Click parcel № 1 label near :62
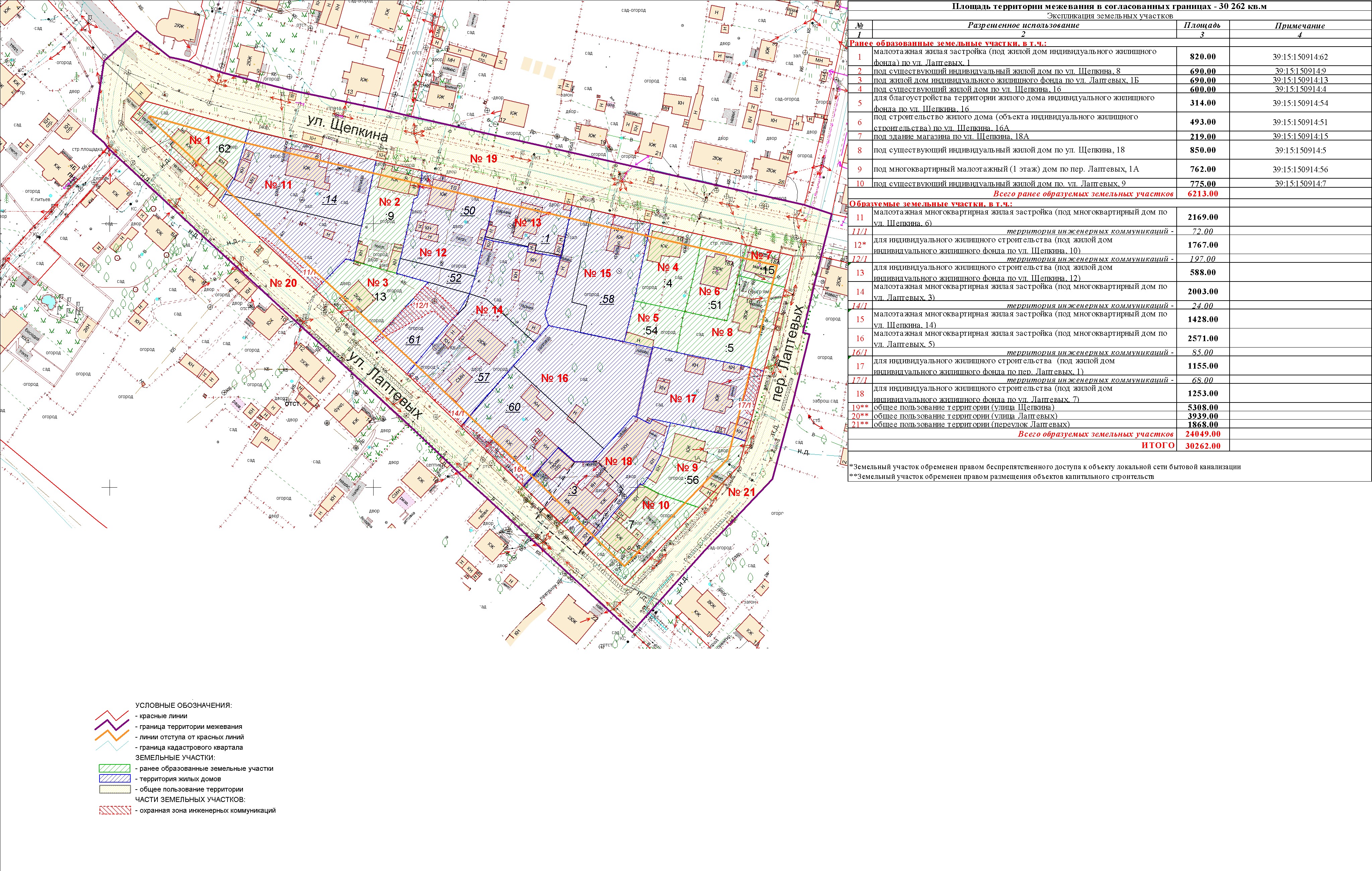The width and height of the screenshot is (1372, 871). [199, 140]
